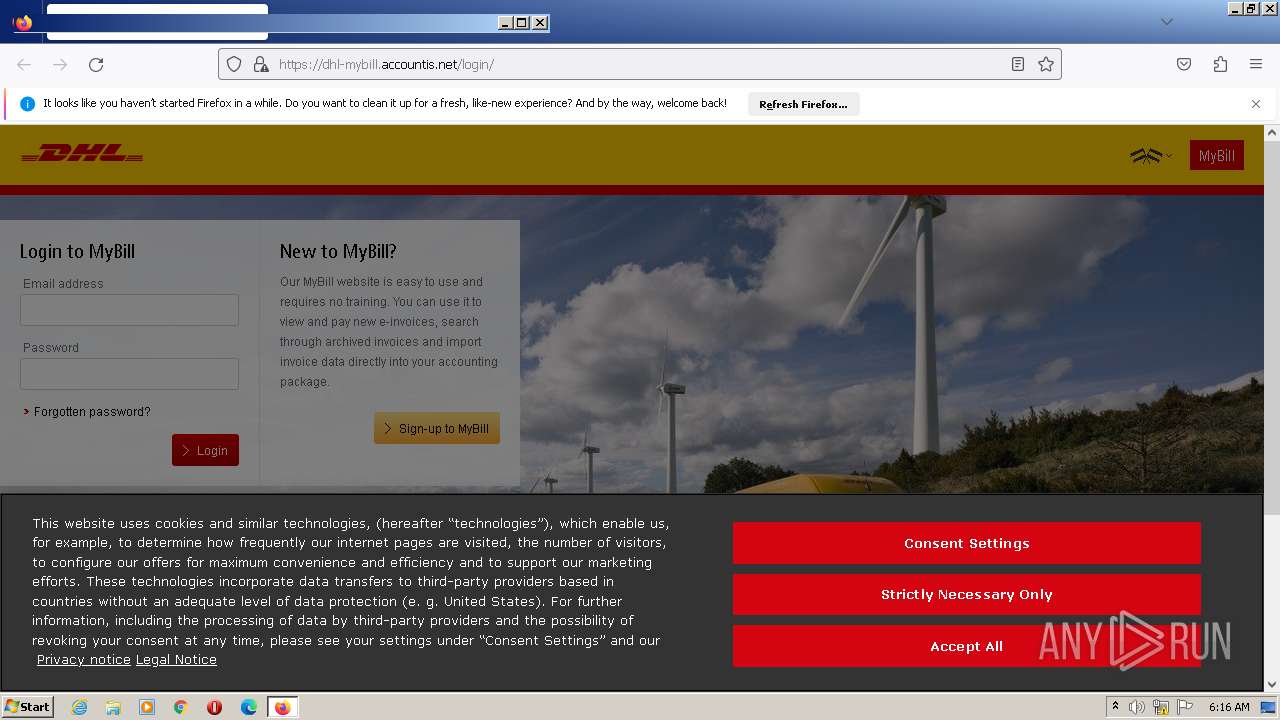Click the MyBill header button
Screen dimensions: 1280x720
click(x=1217, y=155)
